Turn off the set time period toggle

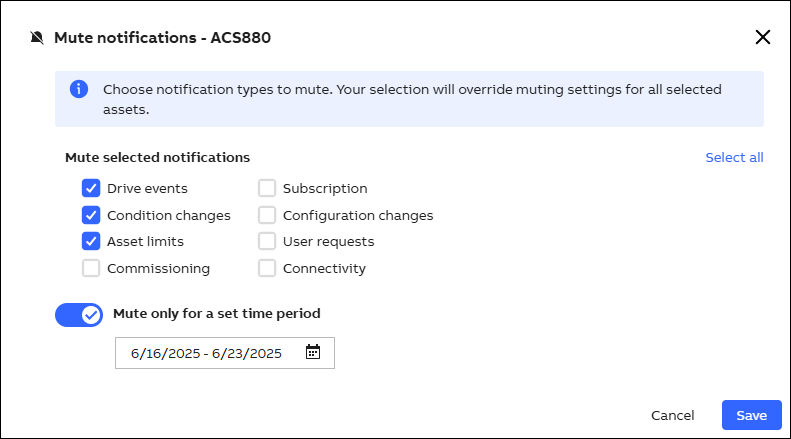click(x=79, y=315)
